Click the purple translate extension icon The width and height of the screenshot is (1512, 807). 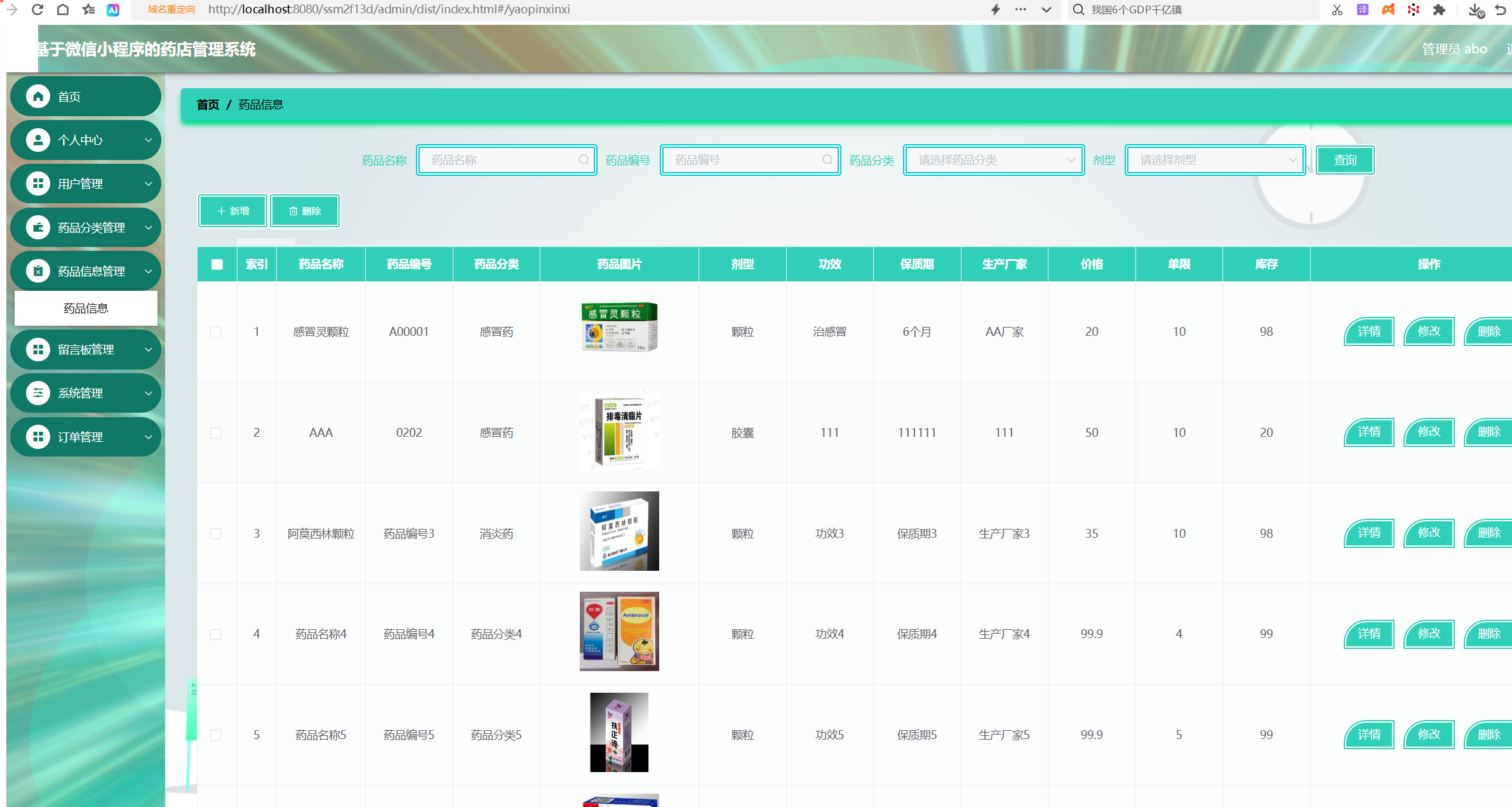tap(1363, 10)
